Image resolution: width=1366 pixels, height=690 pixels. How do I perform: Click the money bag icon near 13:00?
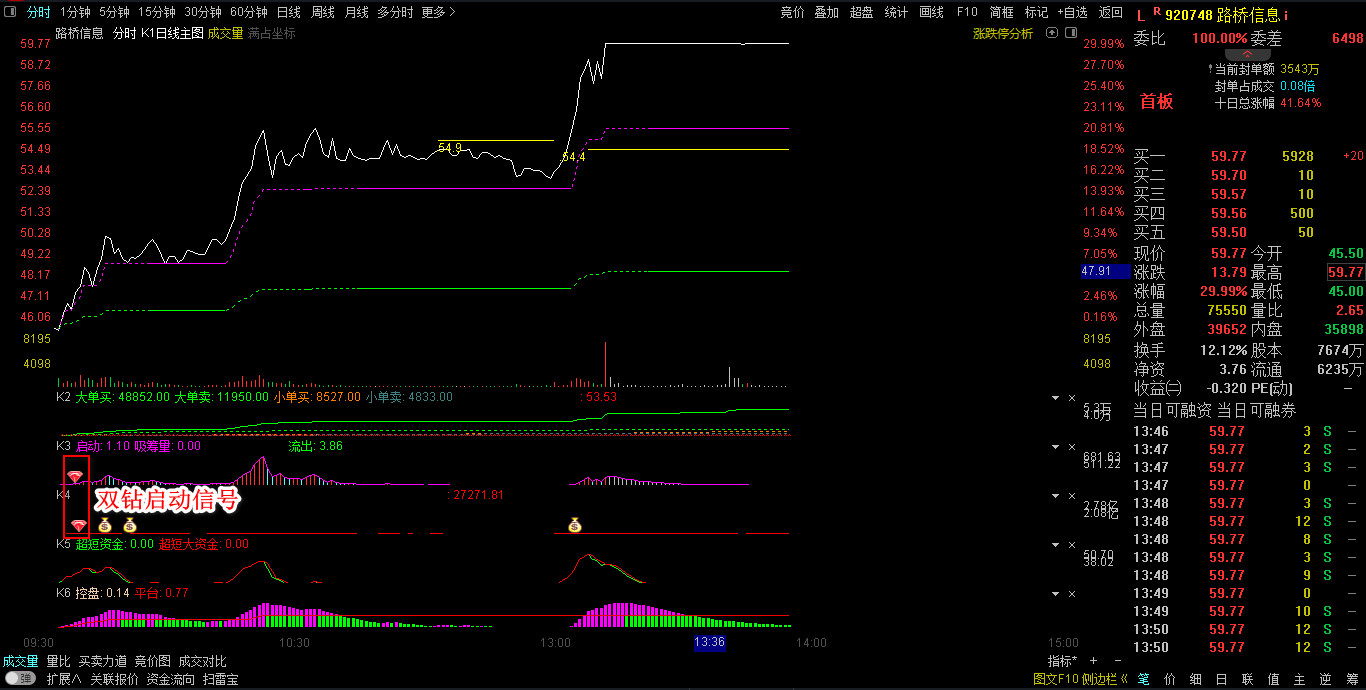coord(574,525)
